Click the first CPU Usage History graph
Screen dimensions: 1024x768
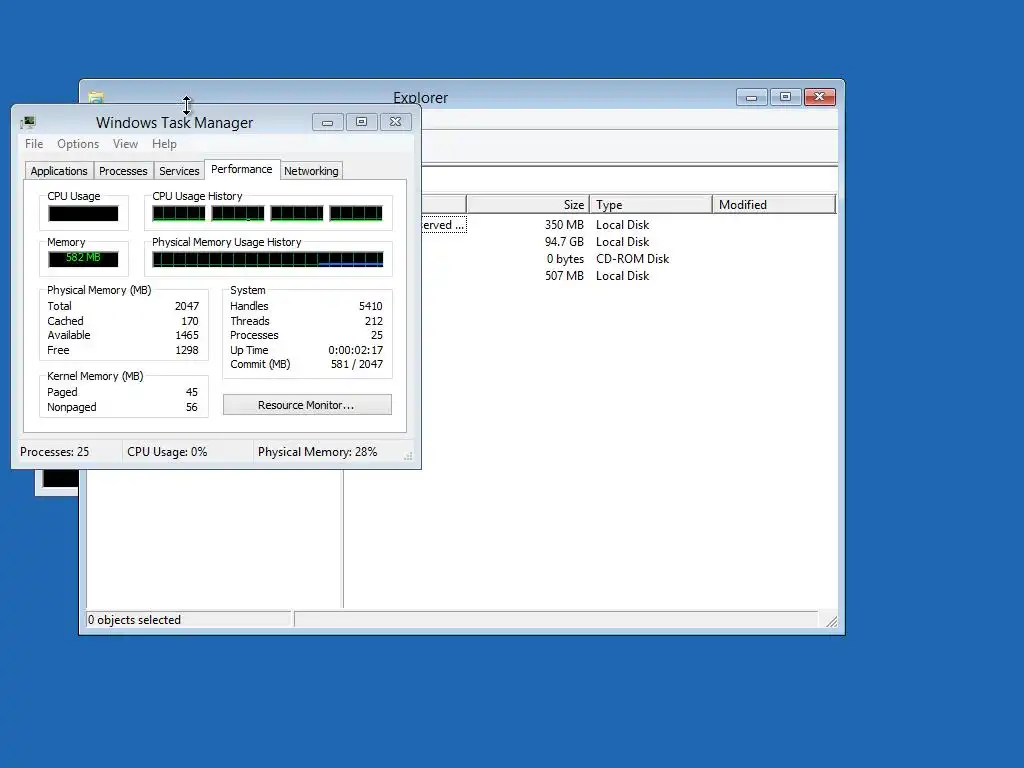(x=179, y=214)
